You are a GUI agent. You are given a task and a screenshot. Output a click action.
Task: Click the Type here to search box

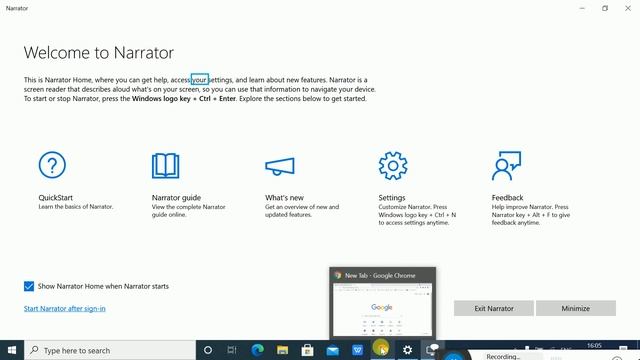coord(110,350)
